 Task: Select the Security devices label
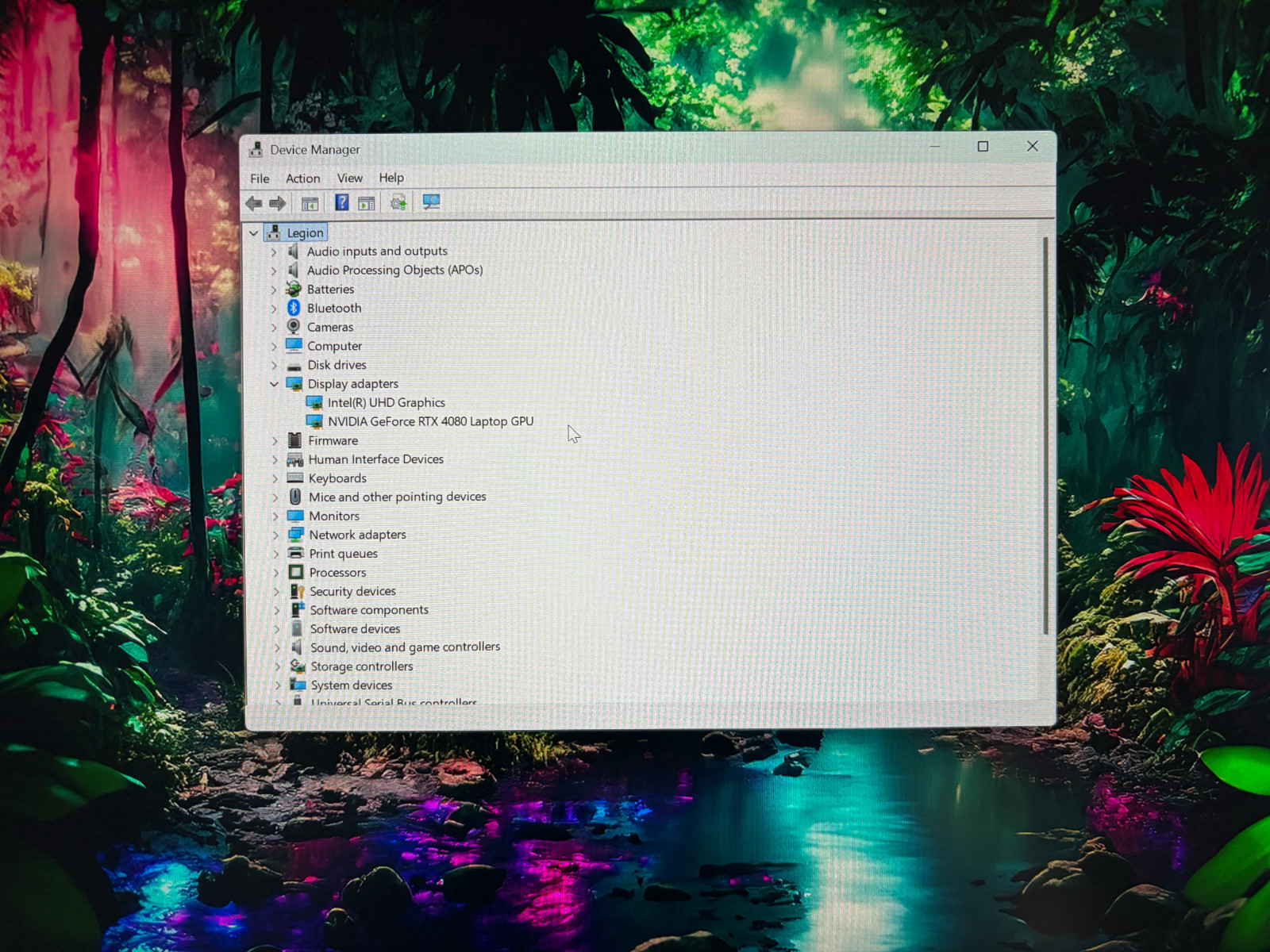click(352, 591)
